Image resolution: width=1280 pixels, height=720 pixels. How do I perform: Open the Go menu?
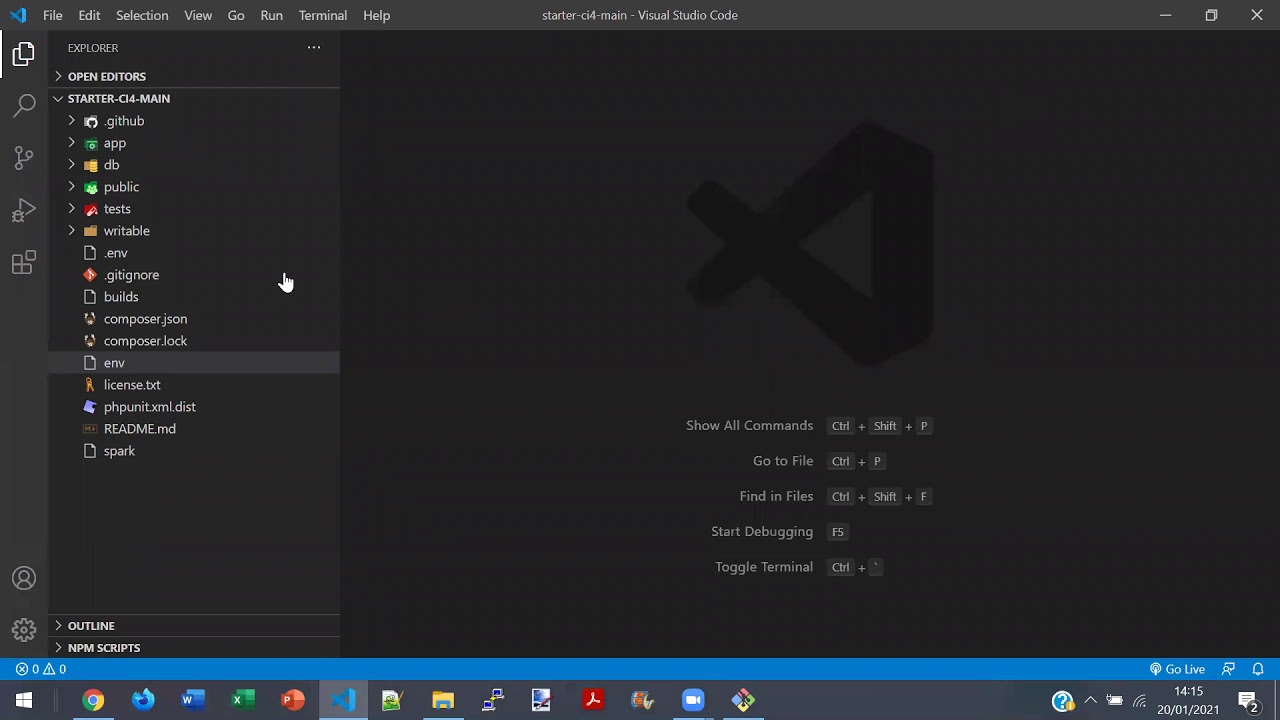[236, 15]
